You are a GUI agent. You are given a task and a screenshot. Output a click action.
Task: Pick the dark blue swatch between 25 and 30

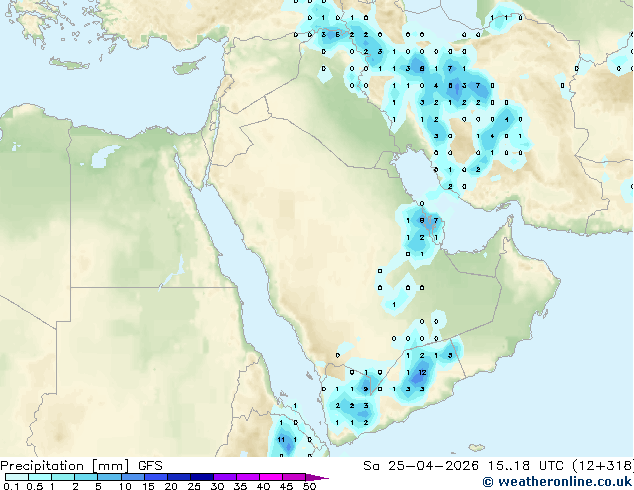click(202, 477)
